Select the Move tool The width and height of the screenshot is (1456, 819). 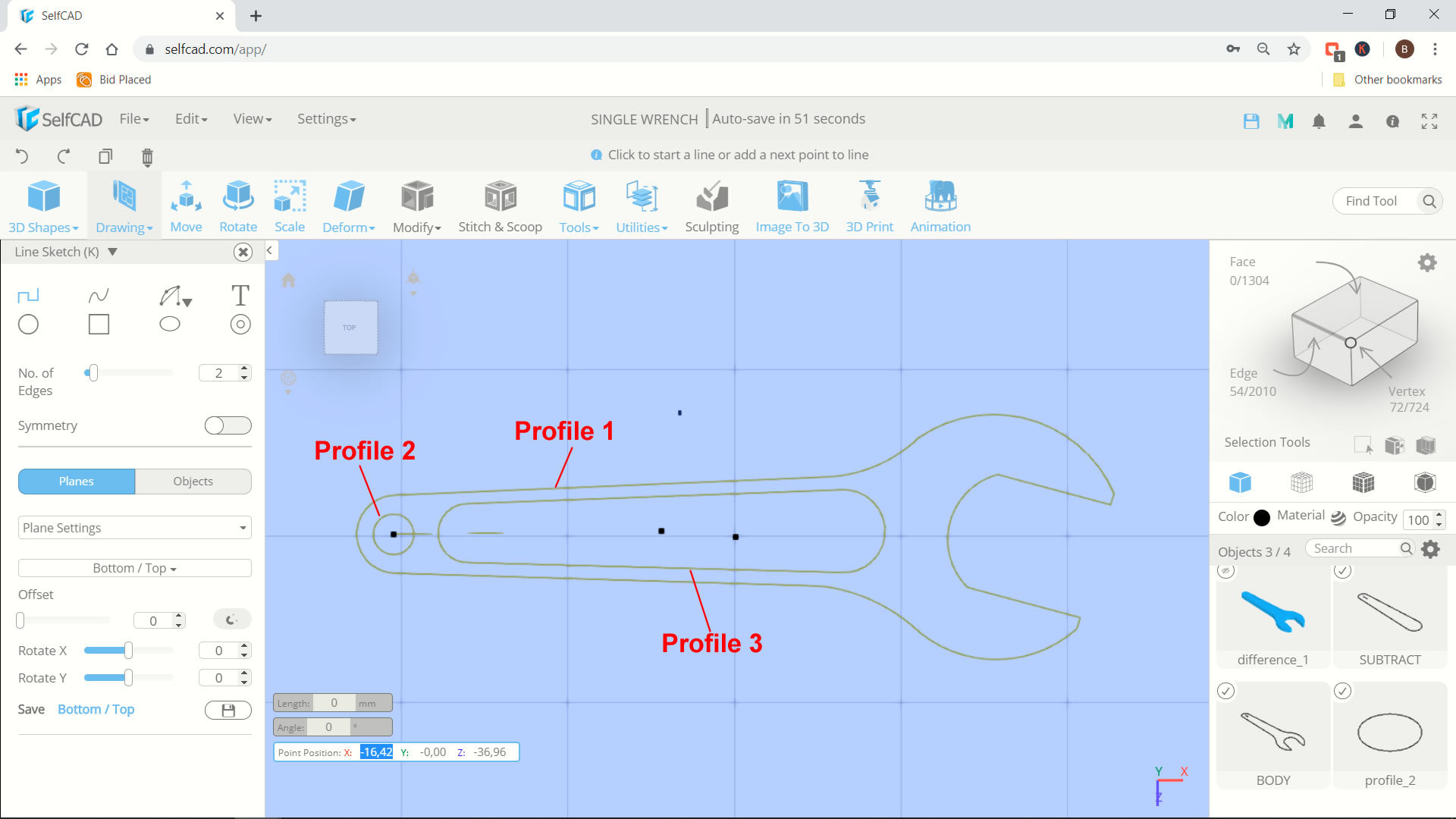pyautogui.click(x=186, y=206)
